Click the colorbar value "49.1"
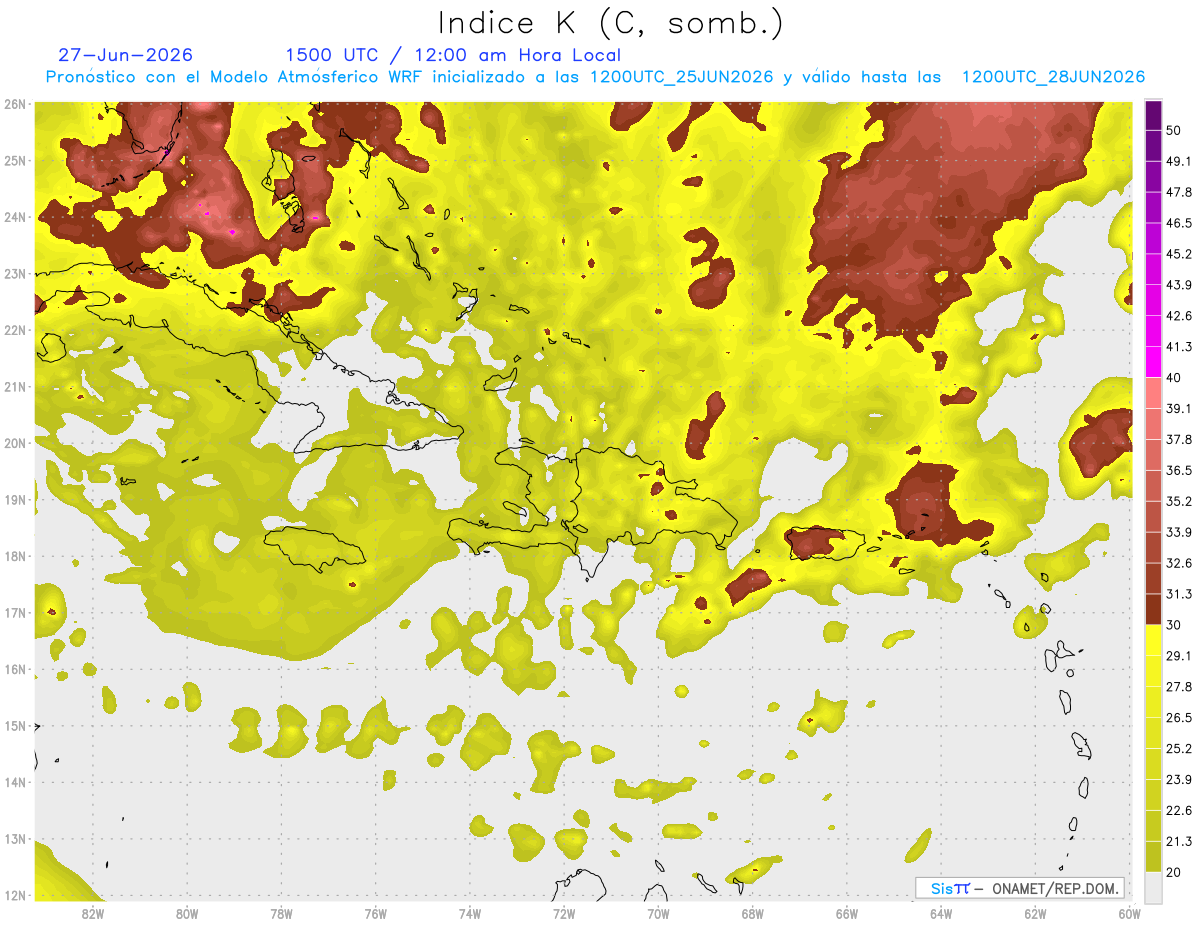 (x=1179, y=161)
